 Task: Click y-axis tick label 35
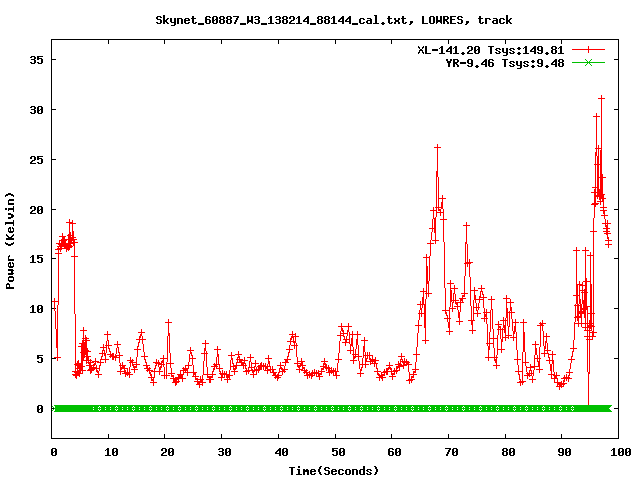36,60
